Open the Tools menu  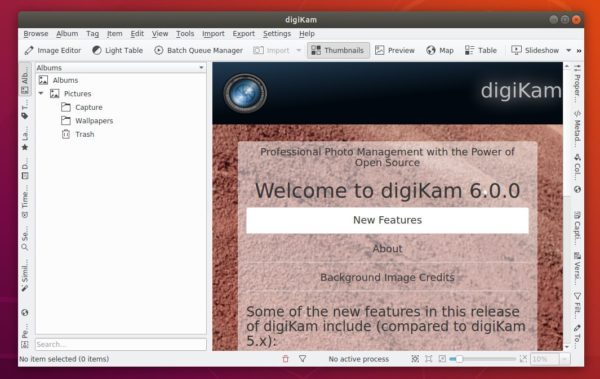tap(185, 34)
